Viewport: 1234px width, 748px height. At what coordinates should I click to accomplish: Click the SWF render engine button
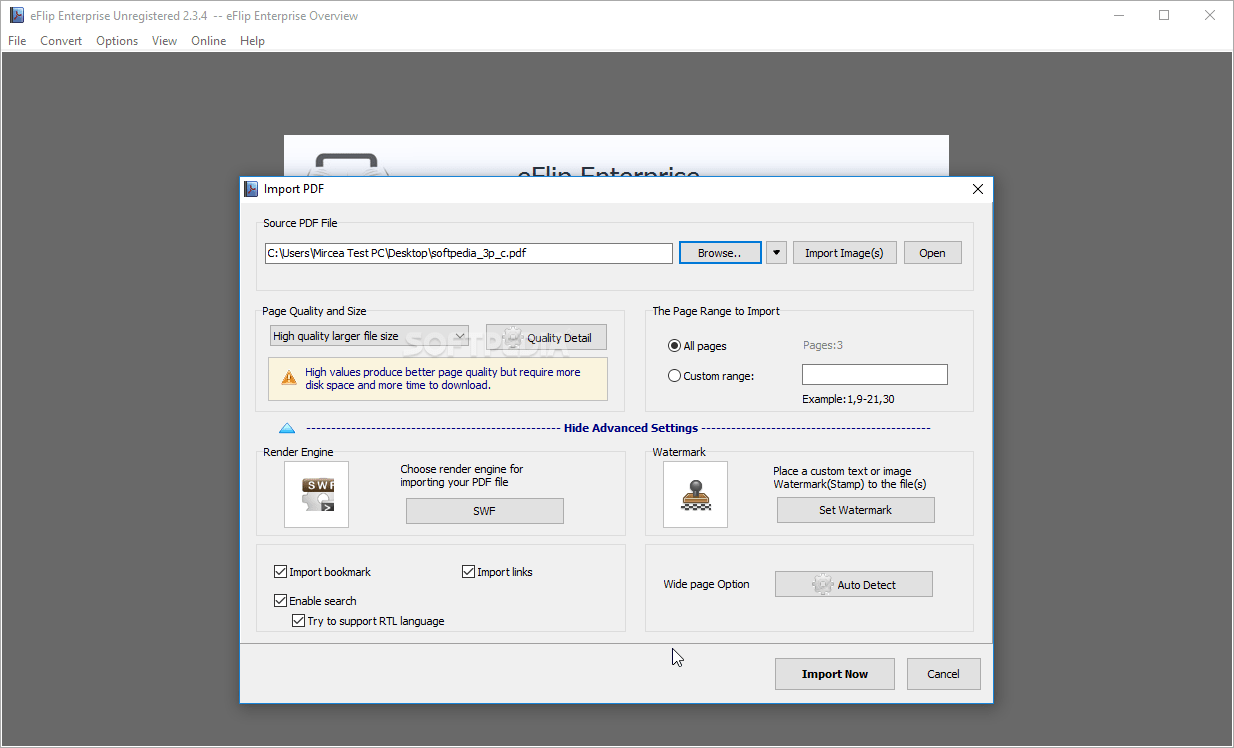click(x=485, y=511)
